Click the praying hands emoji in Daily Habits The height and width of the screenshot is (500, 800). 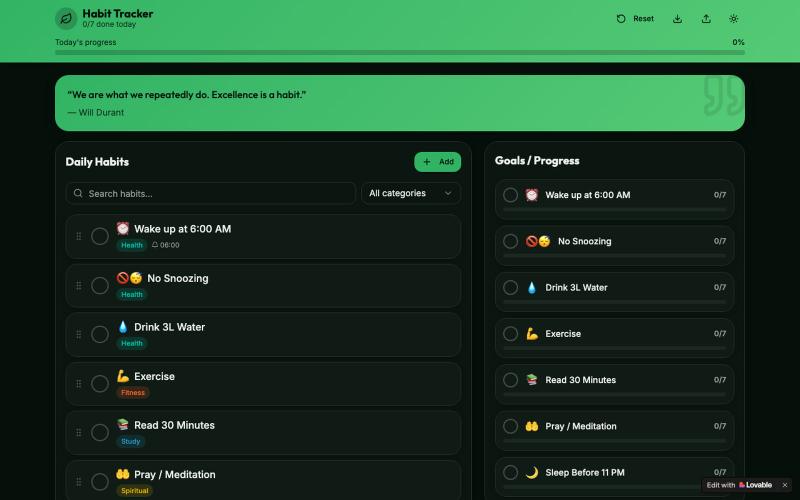122,474
